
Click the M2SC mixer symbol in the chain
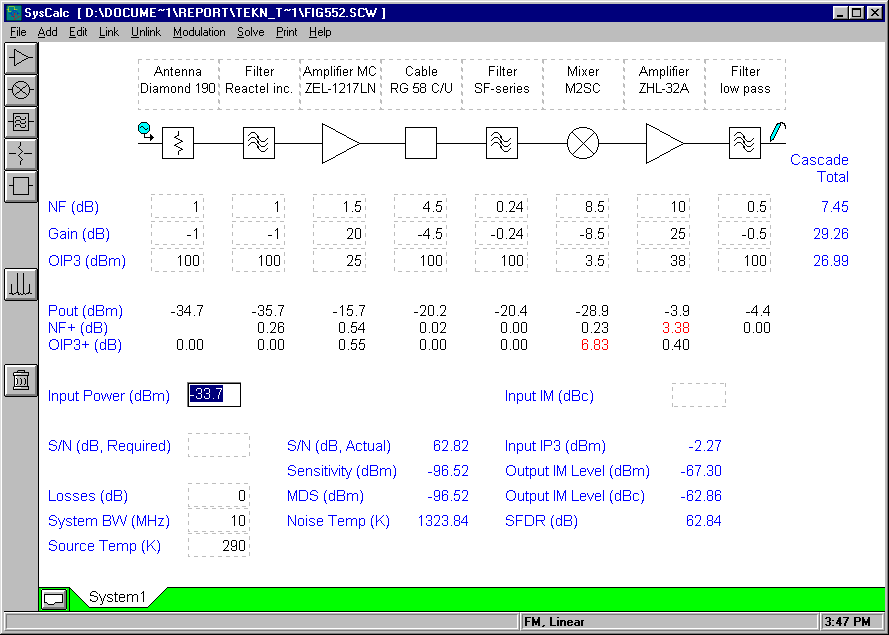(x=582, y=143)
